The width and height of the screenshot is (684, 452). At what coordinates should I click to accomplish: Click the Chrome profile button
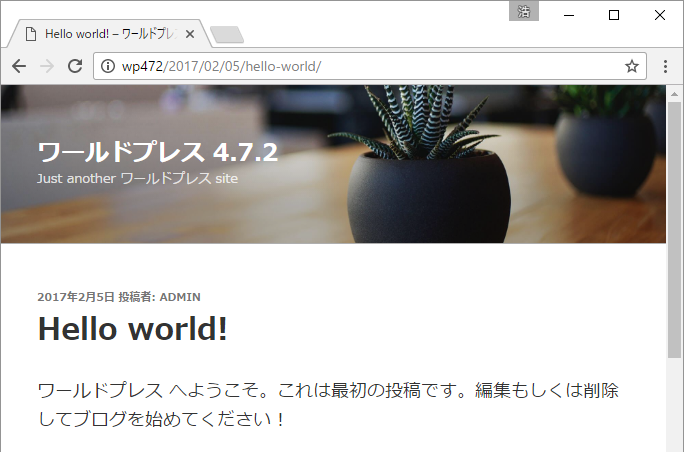[x=524, y=11]
